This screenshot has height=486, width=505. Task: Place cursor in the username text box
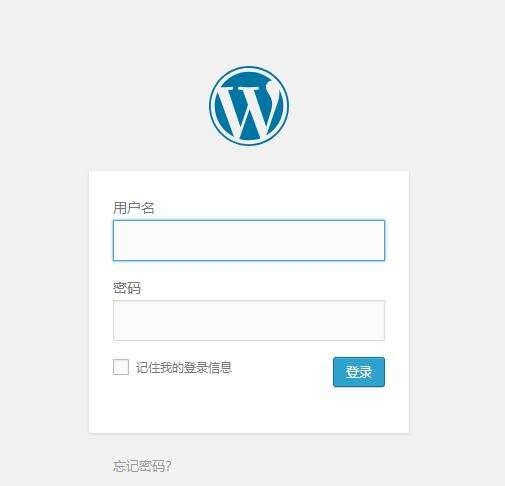point(249,240)
